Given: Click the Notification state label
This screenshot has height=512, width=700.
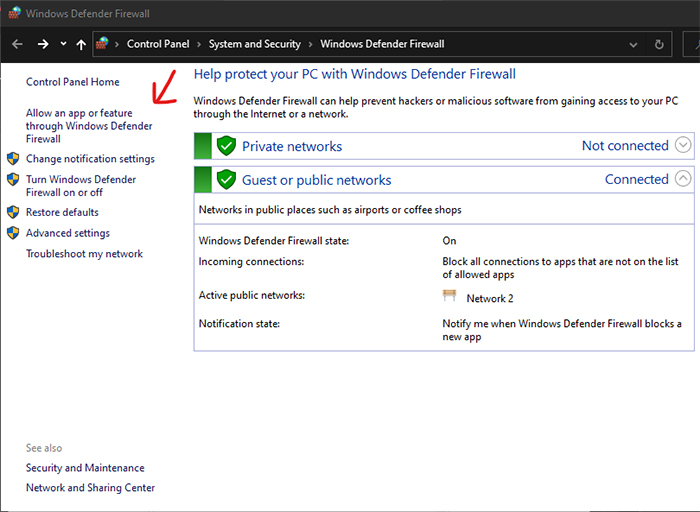Looking at the screenshot, I should (239, 324).
